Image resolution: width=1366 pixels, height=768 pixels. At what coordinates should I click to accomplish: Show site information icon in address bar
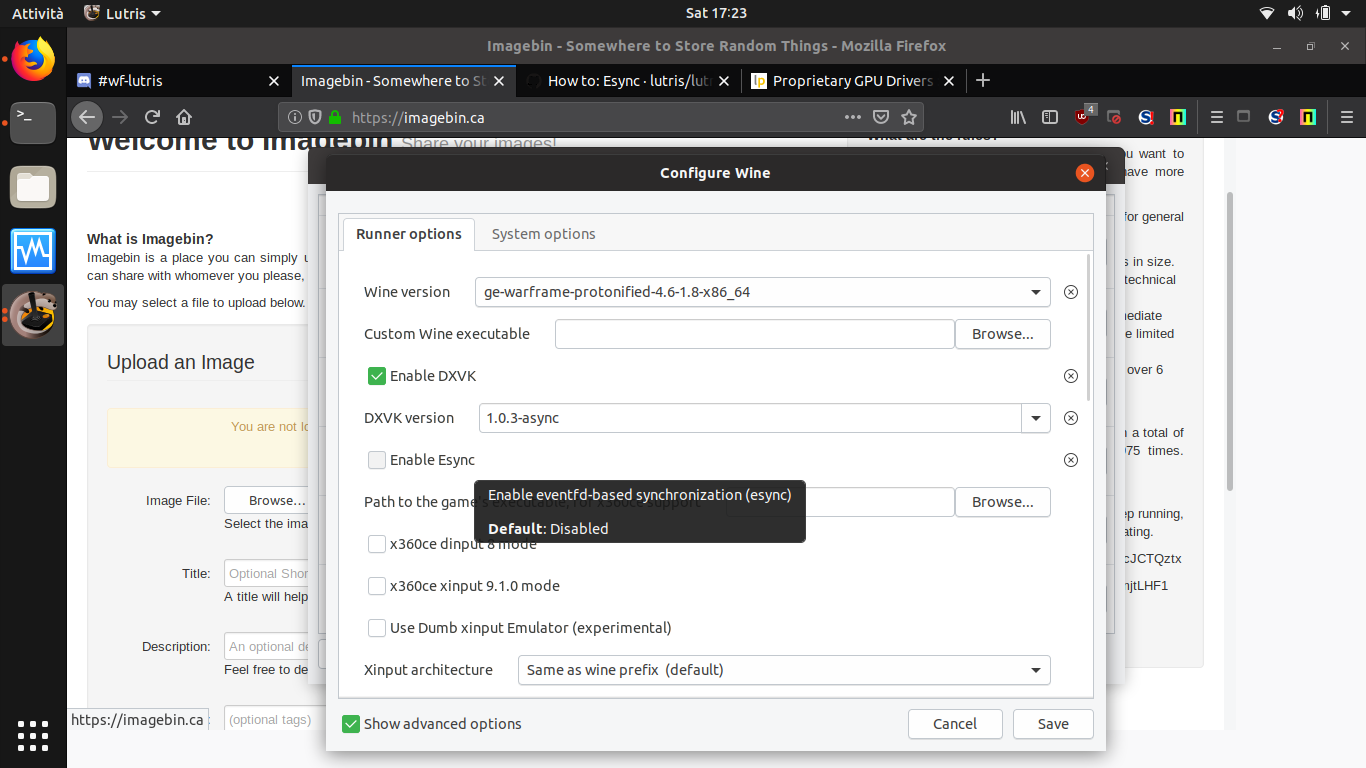pos(295,117)
